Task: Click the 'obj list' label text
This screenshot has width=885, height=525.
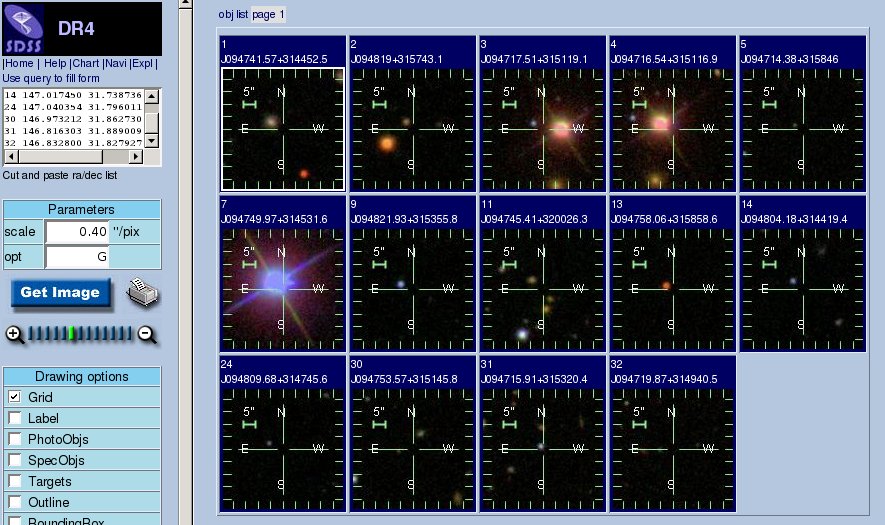Action: coord(233,15)
